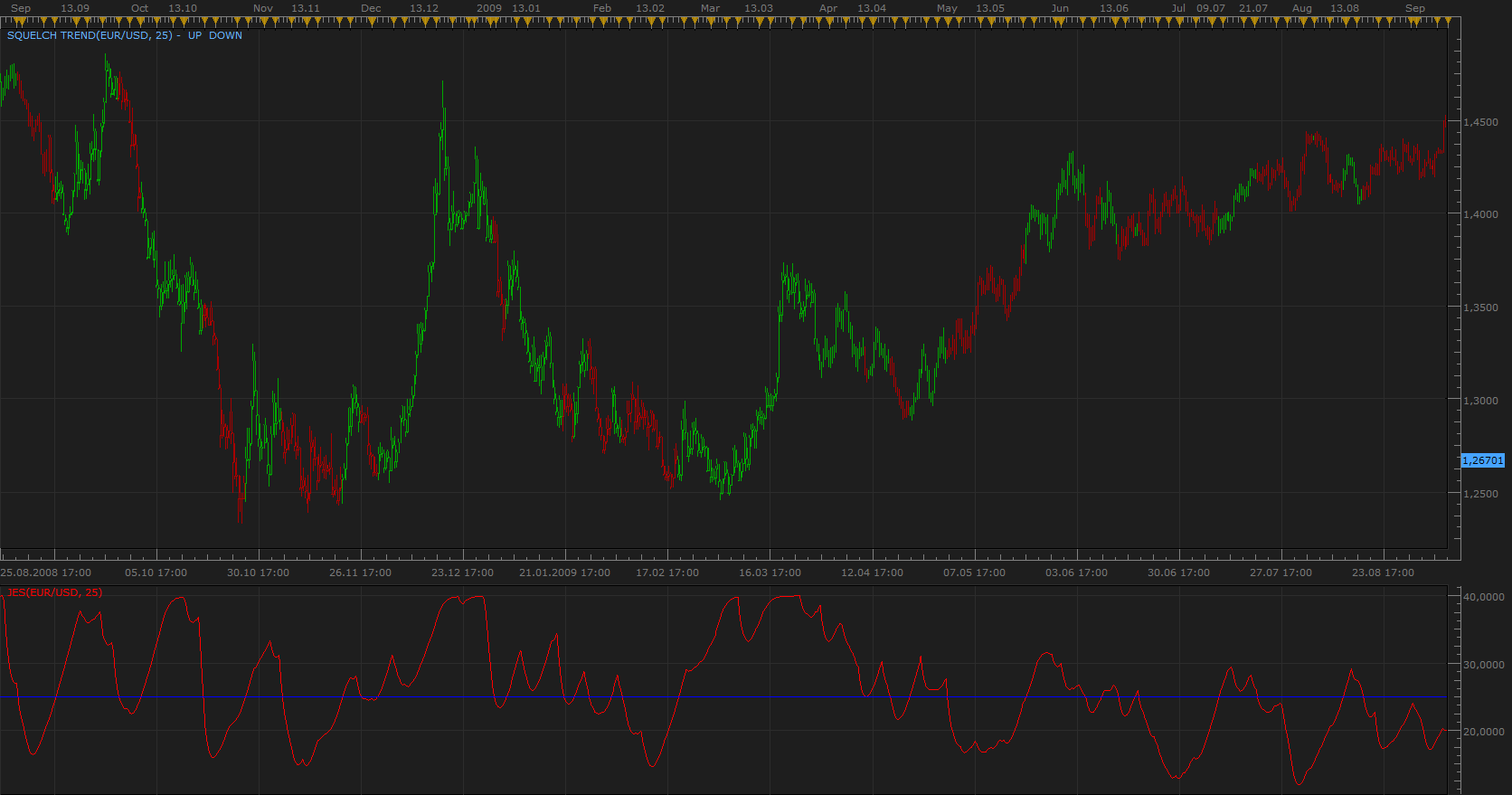Click the 1,4000 price axis label
The image size is (1512, 795).
pyautogui.click(x=1480, y=214)
